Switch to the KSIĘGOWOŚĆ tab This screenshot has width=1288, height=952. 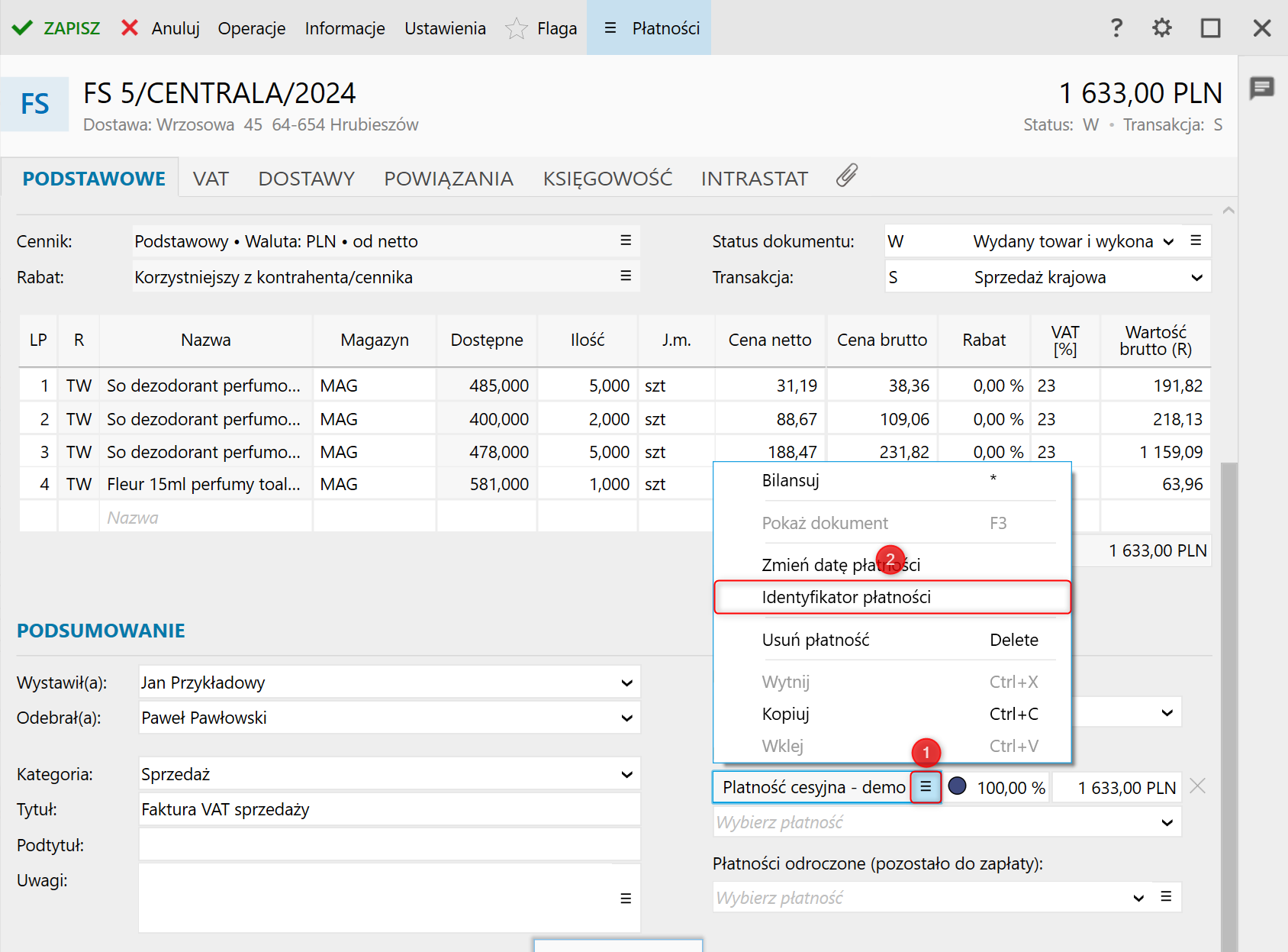point(607,179)
